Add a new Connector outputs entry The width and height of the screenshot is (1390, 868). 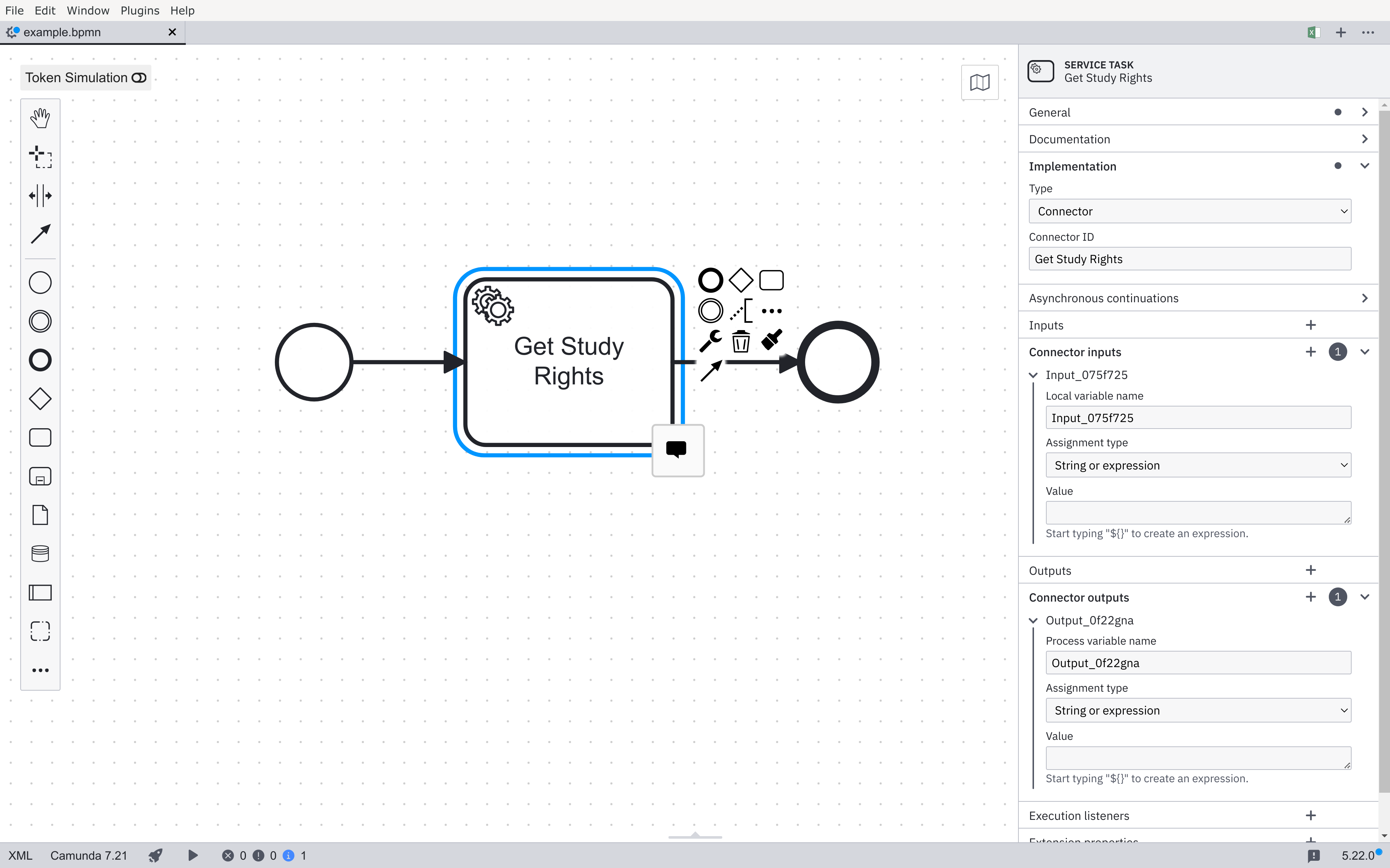[1311, 597]
